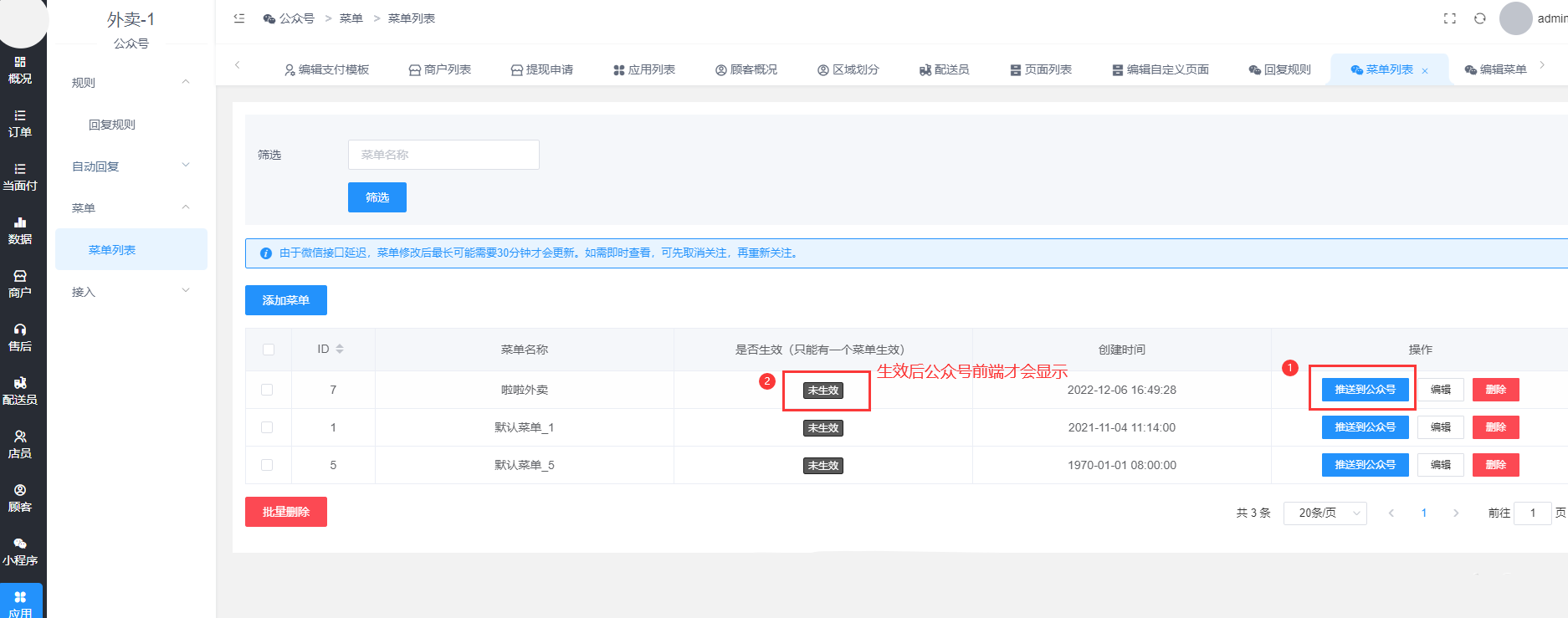Edit the 默认菜单_1 menu
Screen dimensions: 1568x618
click(1441, 427)
